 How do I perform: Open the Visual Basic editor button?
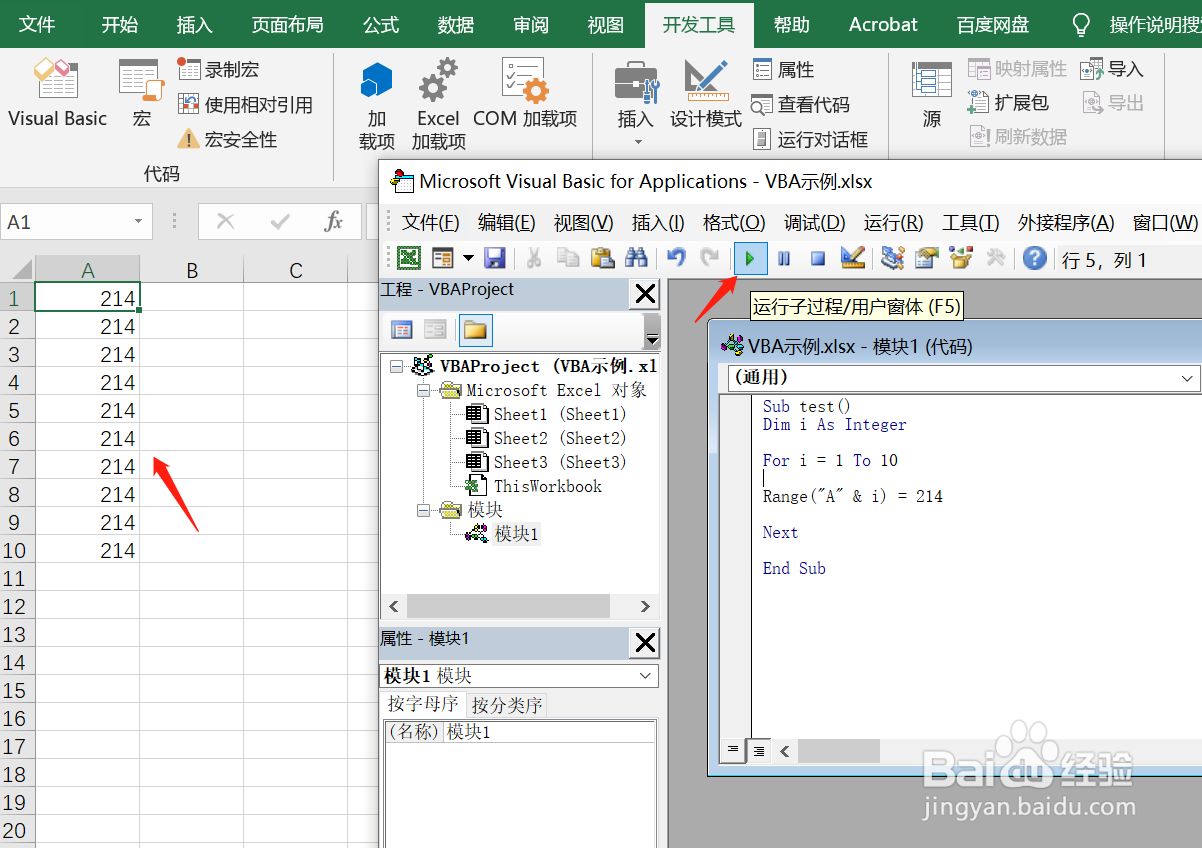point(57,93)
